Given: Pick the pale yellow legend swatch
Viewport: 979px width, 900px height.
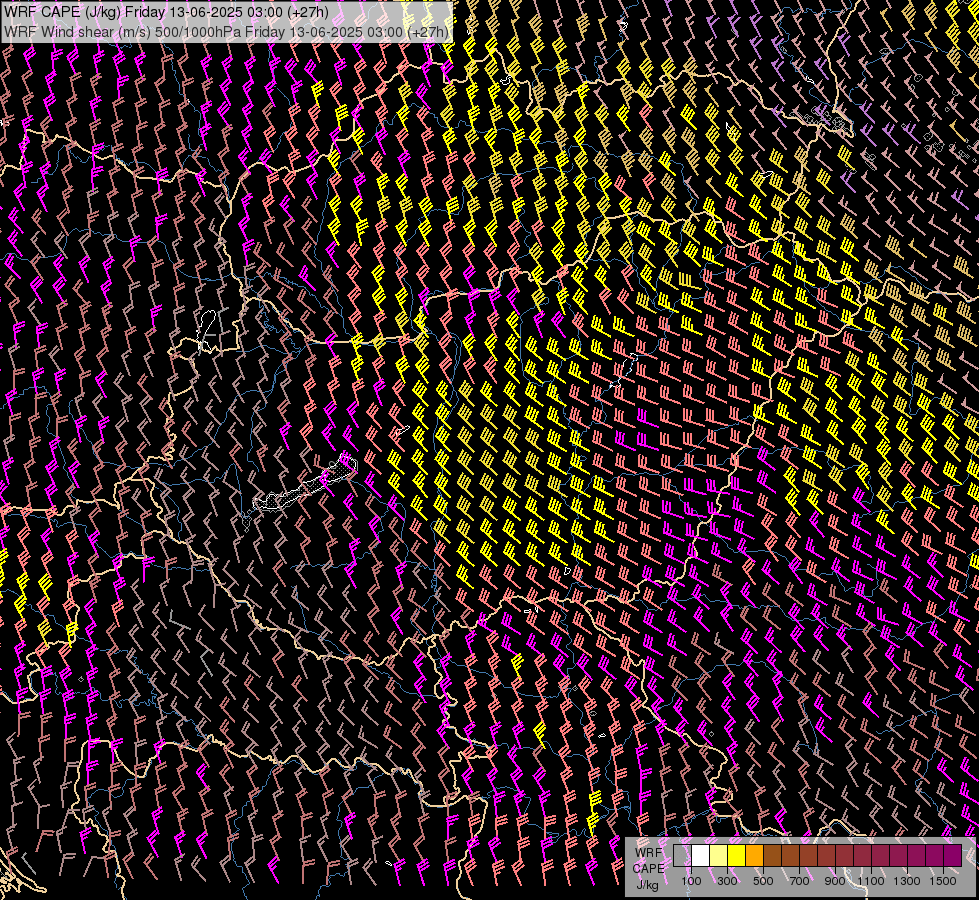Looking at the screenshot, I should click(x=718, y=856).
